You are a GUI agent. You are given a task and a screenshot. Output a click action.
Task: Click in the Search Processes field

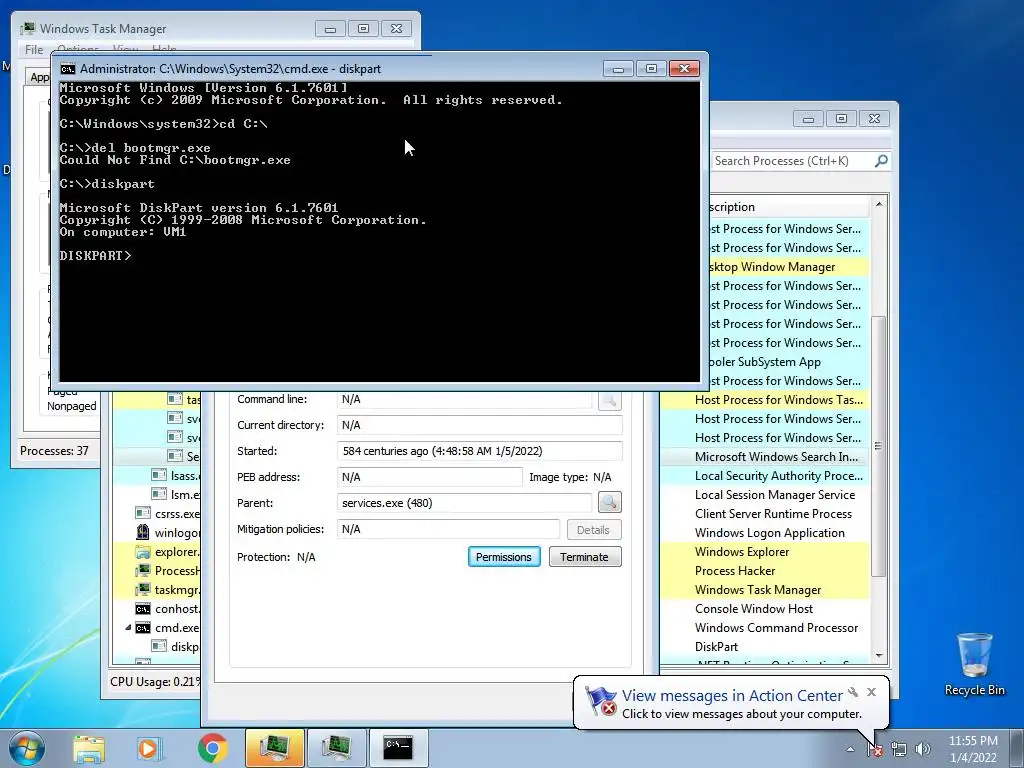(792, 161)
